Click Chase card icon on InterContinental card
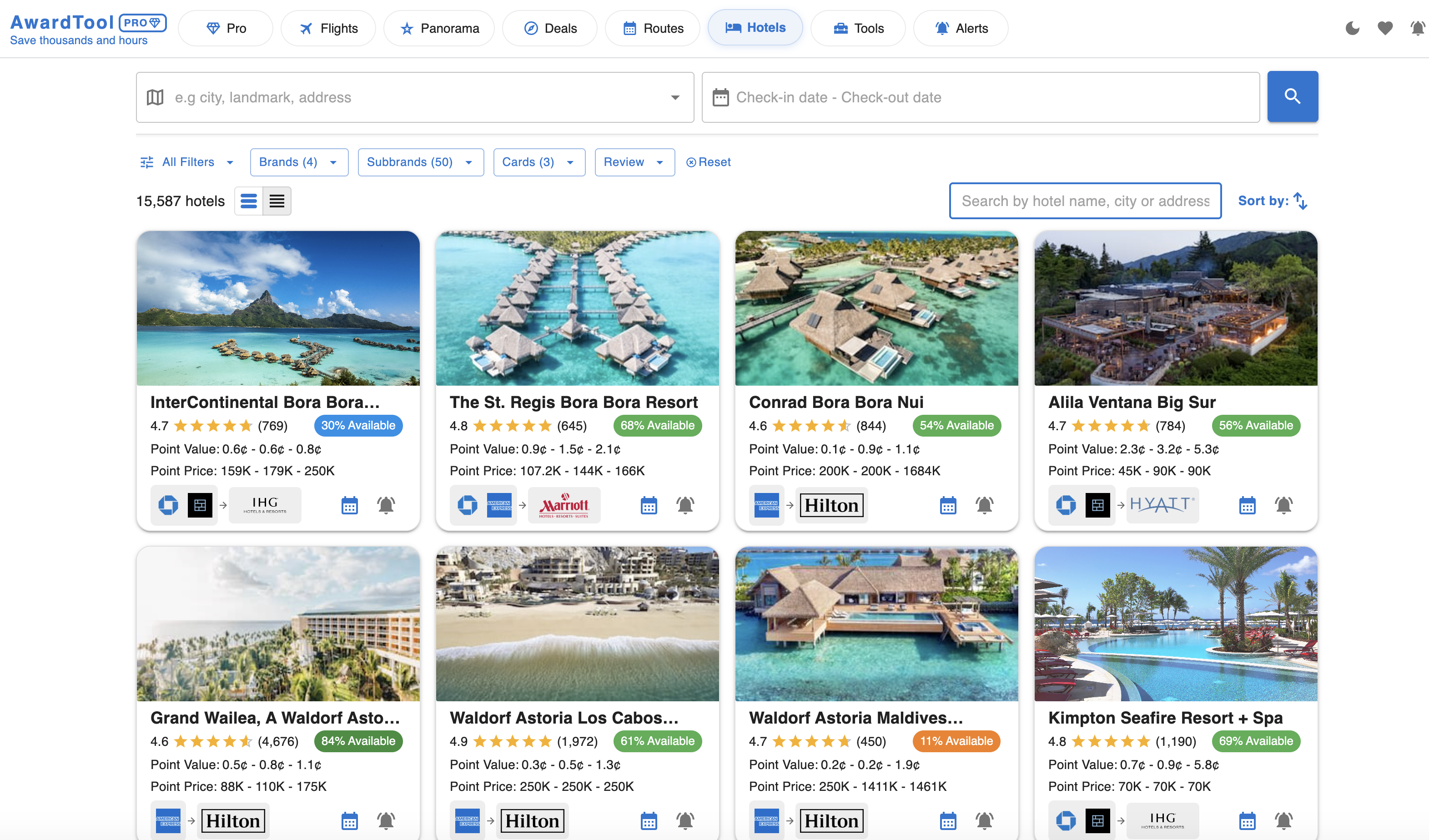The image size is (1429, 840). tap(168, 505)
